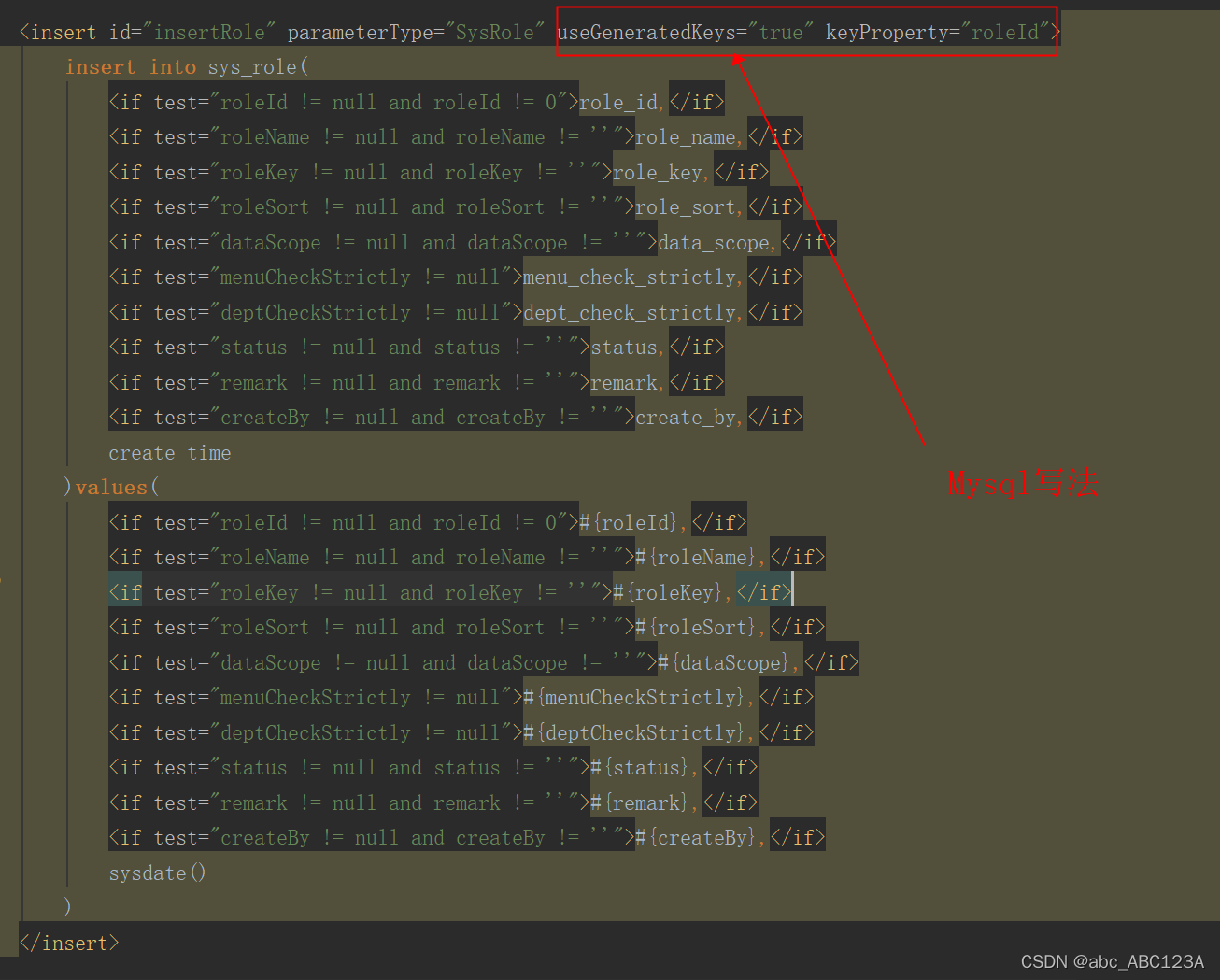Click the "values" keyword
The height and width of the screenshot is (980, 1220).
tap(111, 488)
